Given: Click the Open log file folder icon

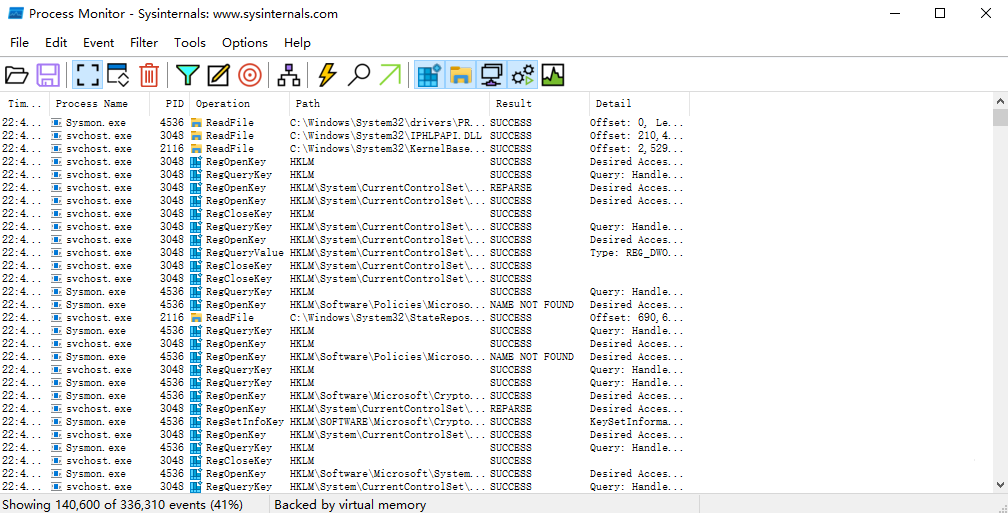Looking at the screenshot, I should pos(17,75).
